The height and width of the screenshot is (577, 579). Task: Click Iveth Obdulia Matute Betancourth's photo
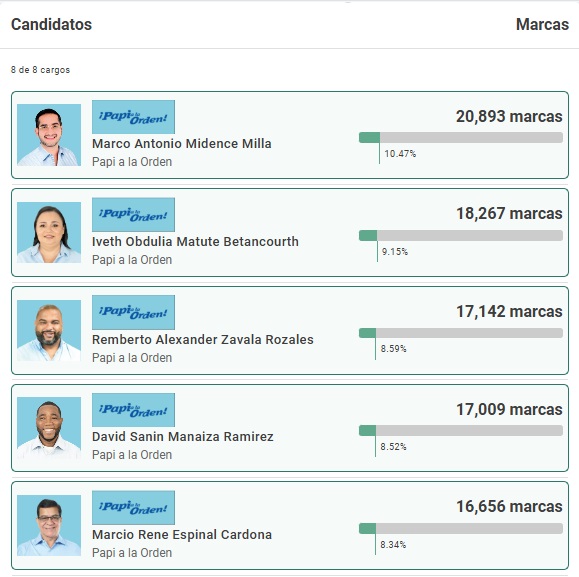[x=49, y=233]
